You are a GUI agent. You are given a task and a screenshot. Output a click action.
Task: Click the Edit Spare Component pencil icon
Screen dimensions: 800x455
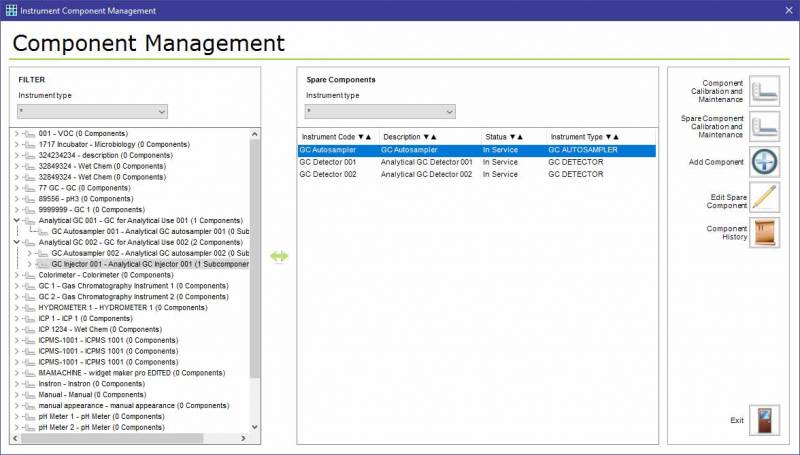coord(764,197)
